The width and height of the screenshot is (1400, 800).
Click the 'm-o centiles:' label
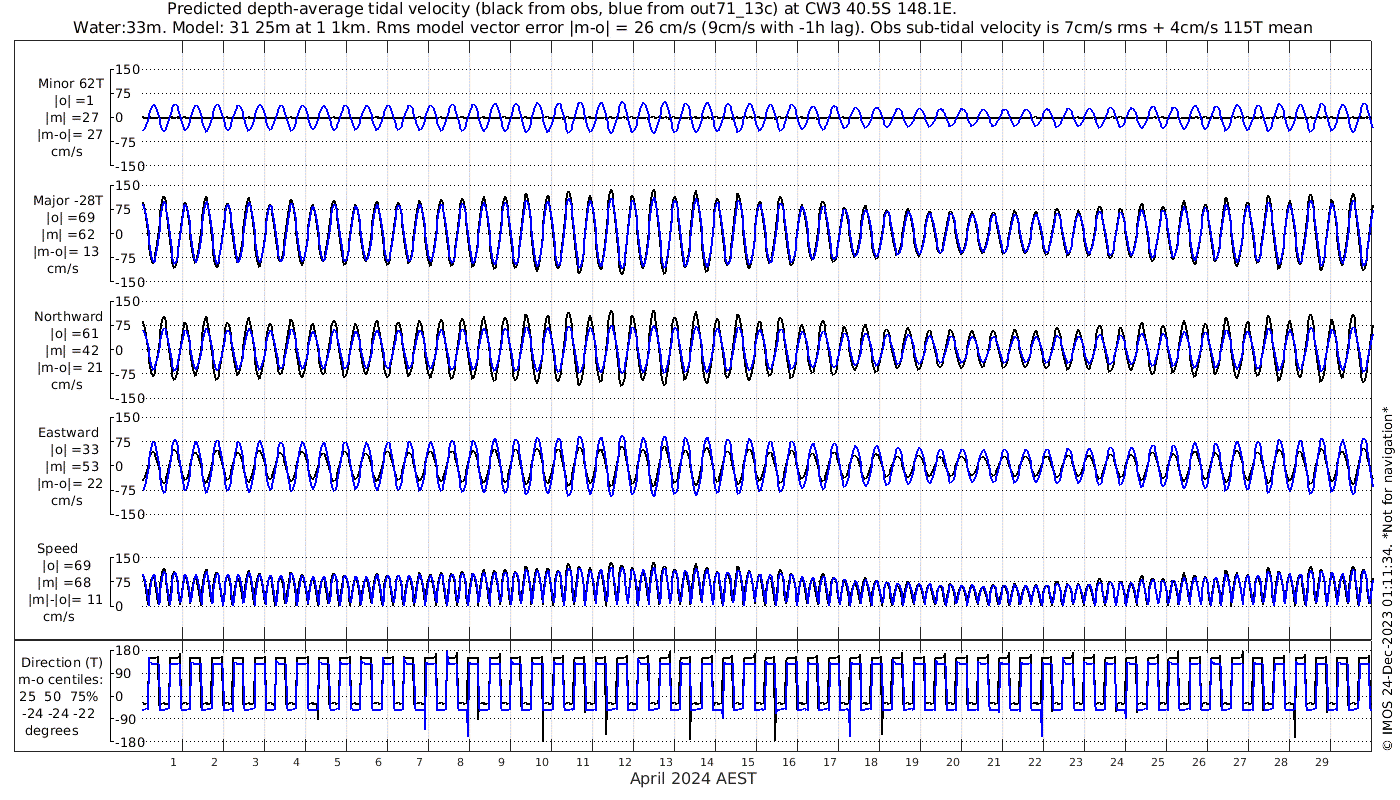60,680
